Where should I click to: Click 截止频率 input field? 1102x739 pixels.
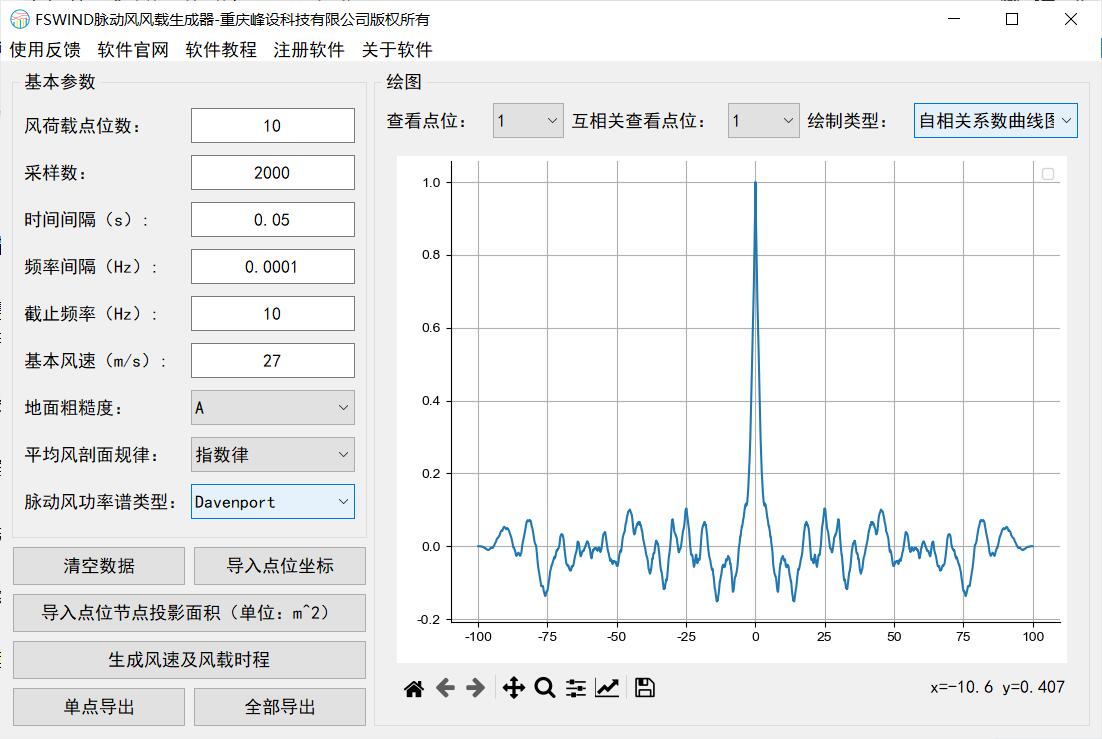(273, 314)
